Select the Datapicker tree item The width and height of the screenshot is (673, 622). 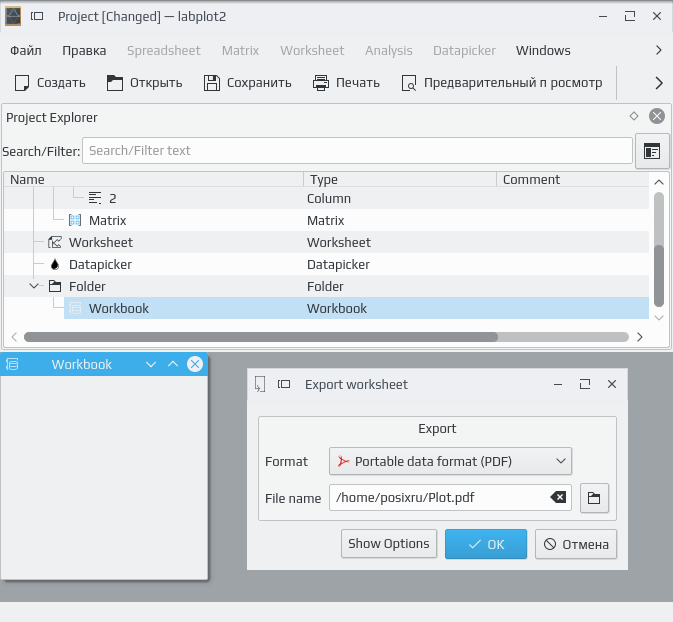pos(100,264)
